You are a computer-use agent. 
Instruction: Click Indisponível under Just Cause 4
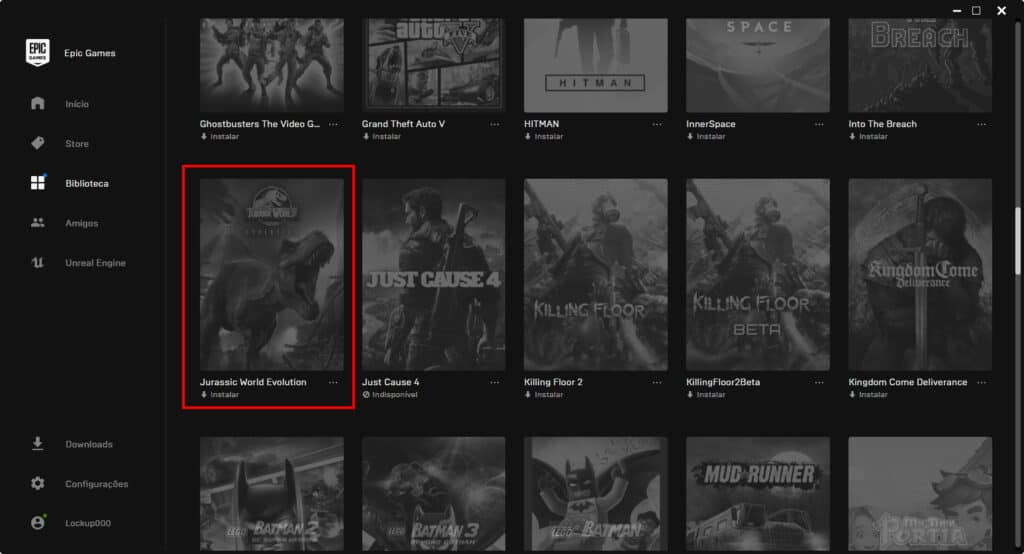coord(395,395)
